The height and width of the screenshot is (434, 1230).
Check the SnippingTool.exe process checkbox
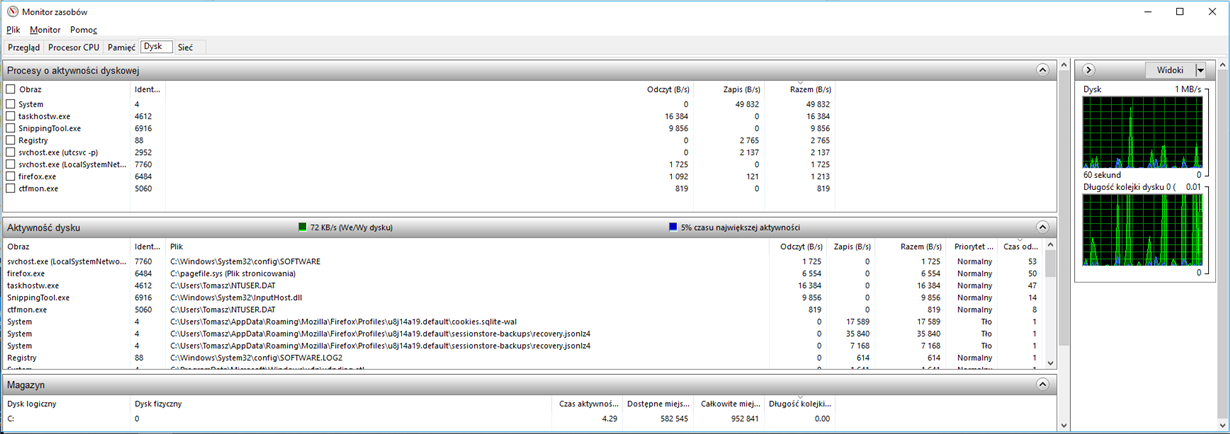coord(11,128)
